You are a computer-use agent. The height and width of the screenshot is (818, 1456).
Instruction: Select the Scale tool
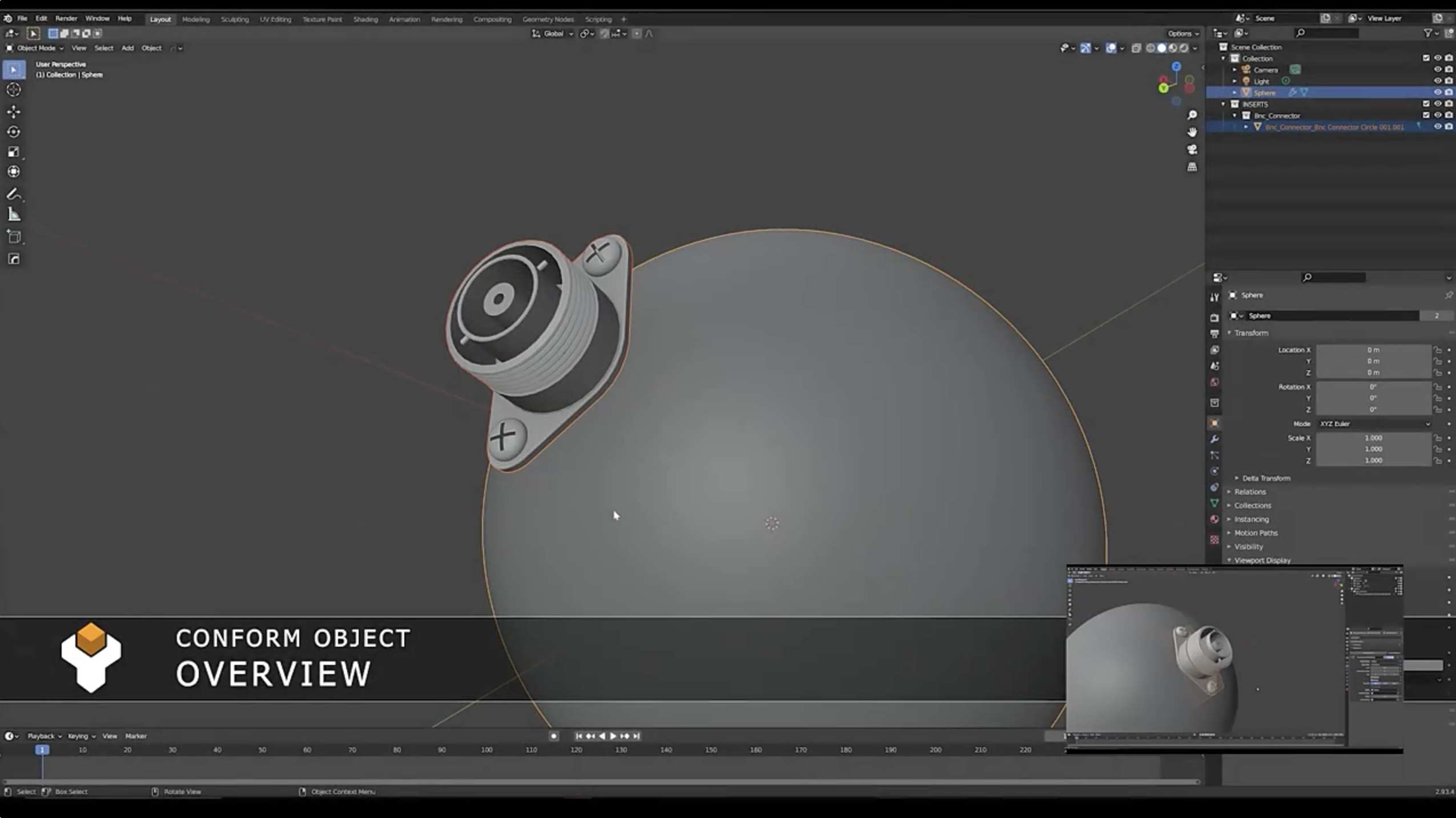[14, 152]
